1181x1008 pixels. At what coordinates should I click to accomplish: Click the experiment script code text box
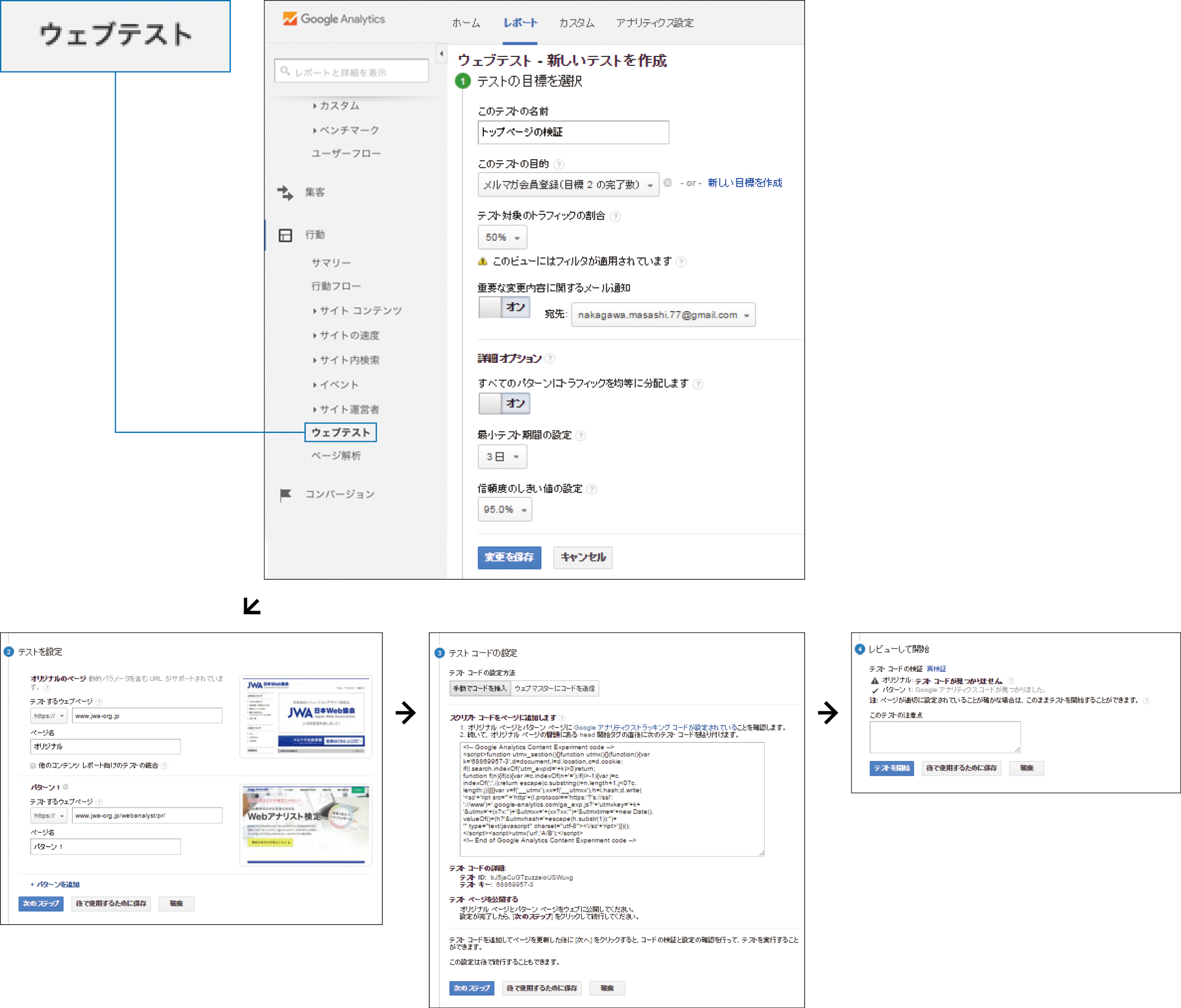coord(612,799)
